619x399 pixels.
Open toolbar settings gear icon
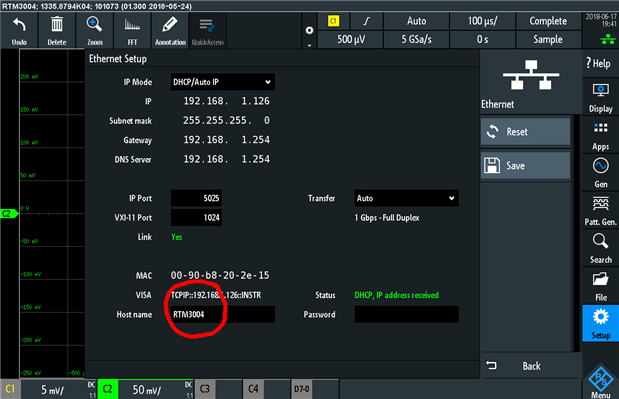[x=310, y=30]
